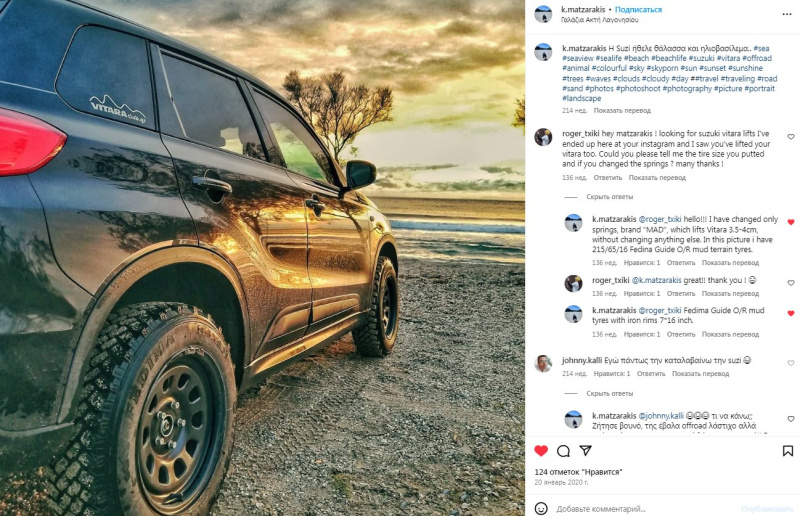Image resolution: width=800 pixels, height=516 pixels.
Task: Open k.matzarakis profile avatar in header
Action: (x=543, y=14)
